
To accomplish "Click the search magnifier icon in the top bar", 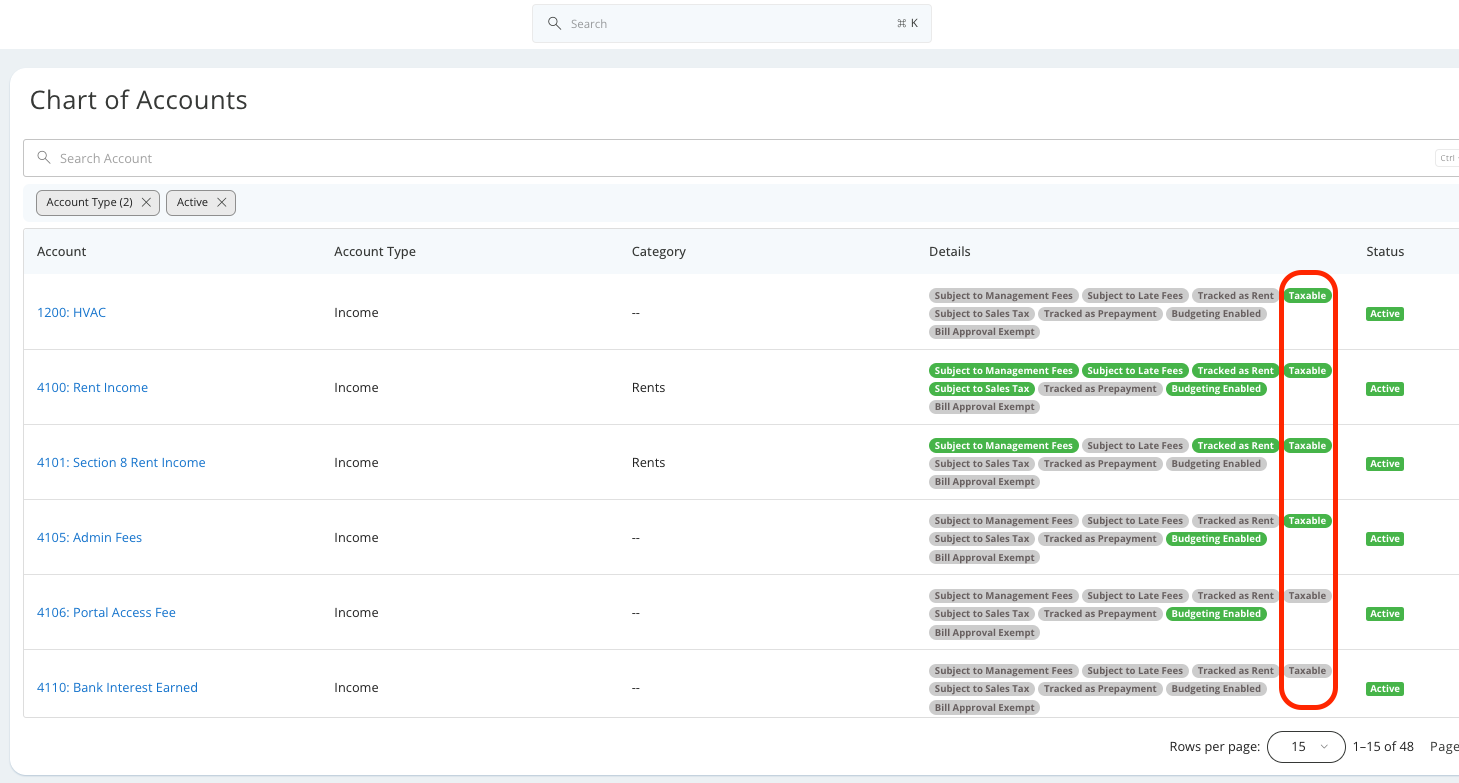I will [x=555, y=23].
